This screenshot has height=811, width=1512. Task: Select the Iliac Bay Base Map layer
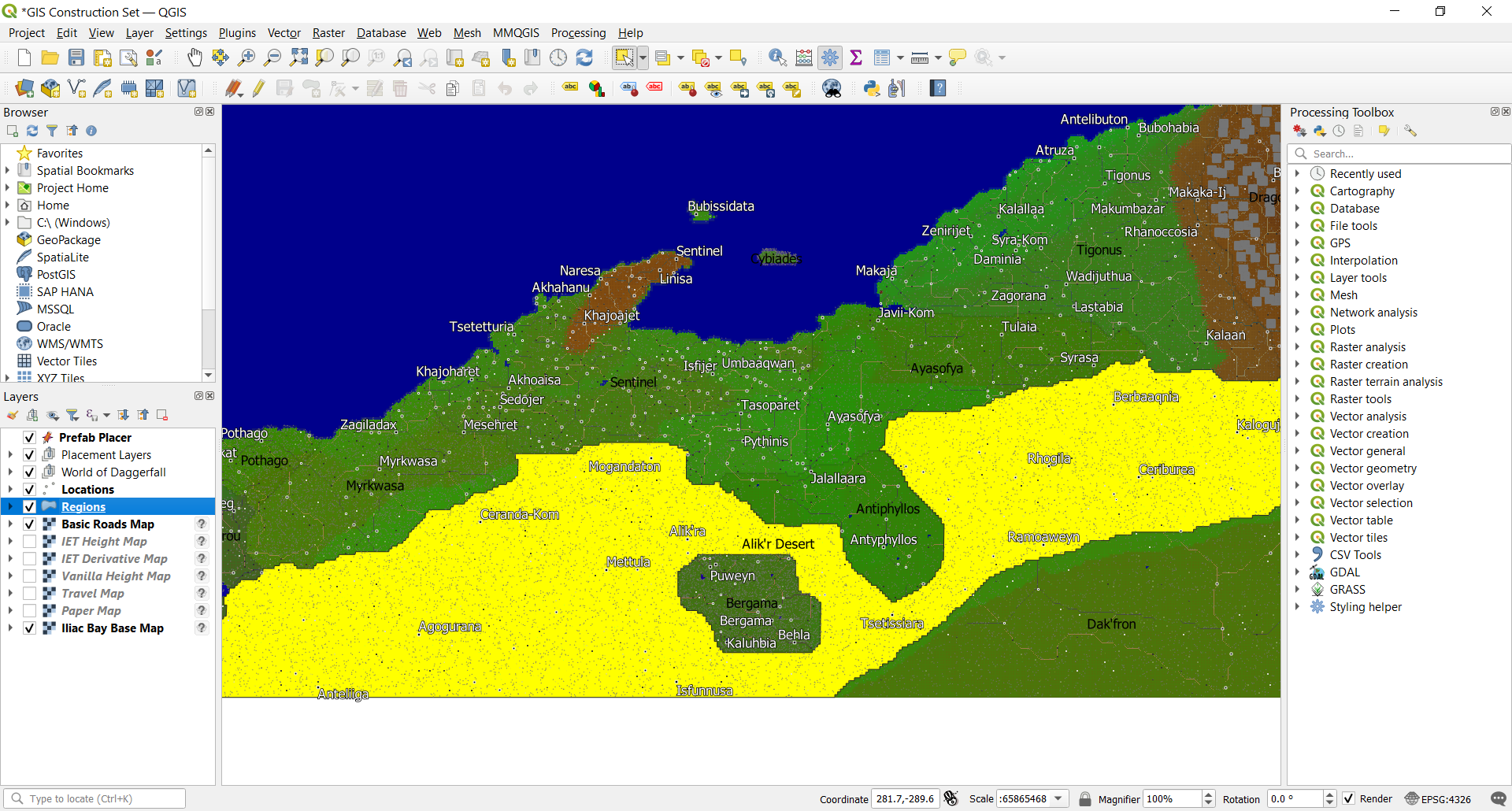pos(113,628)
